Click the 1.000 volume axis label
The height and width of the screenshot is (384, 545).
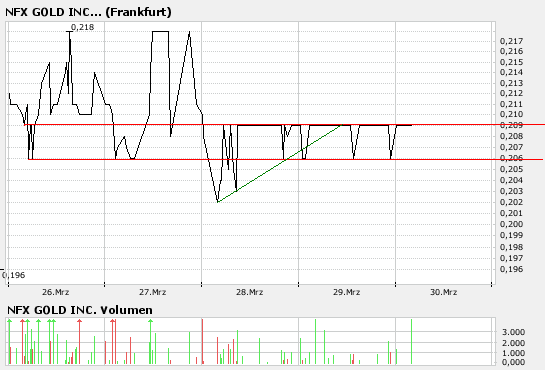coord(513,353)
